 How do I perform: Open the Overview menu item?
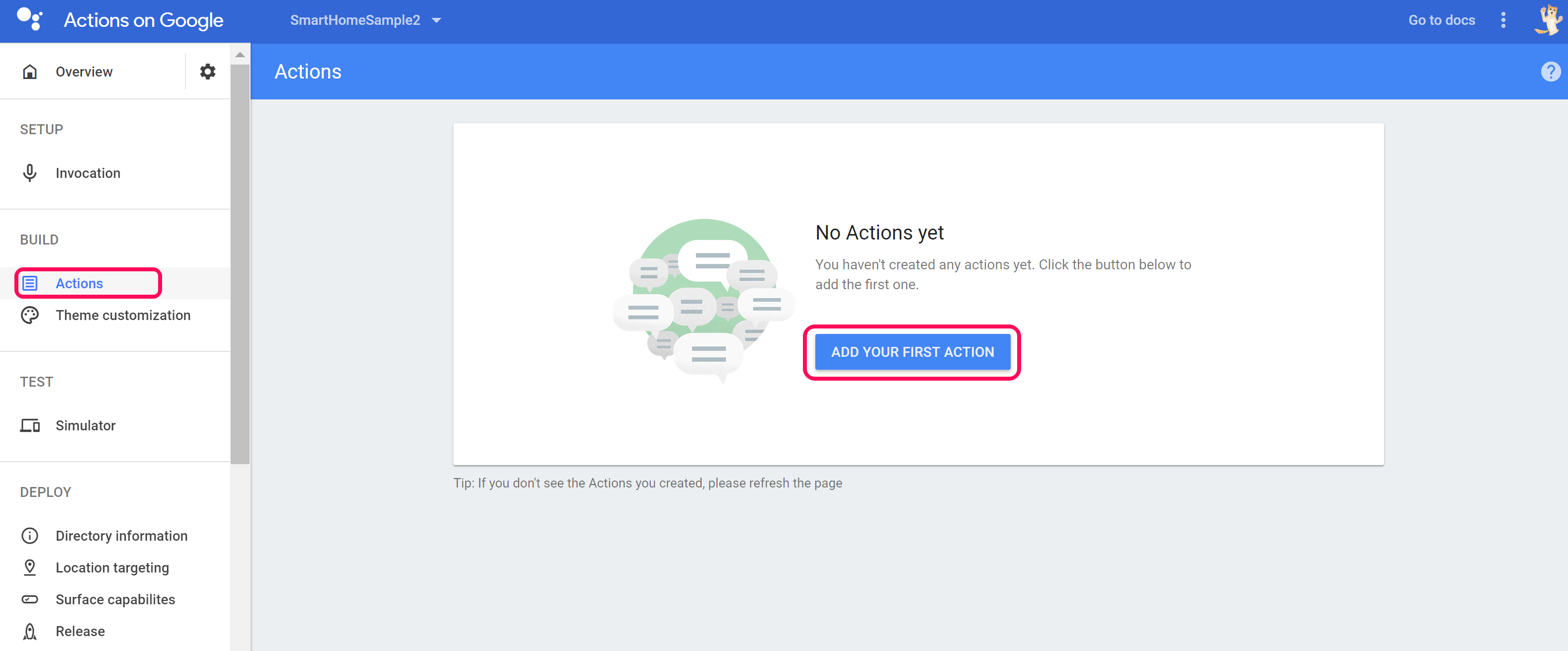click(84, 72)
